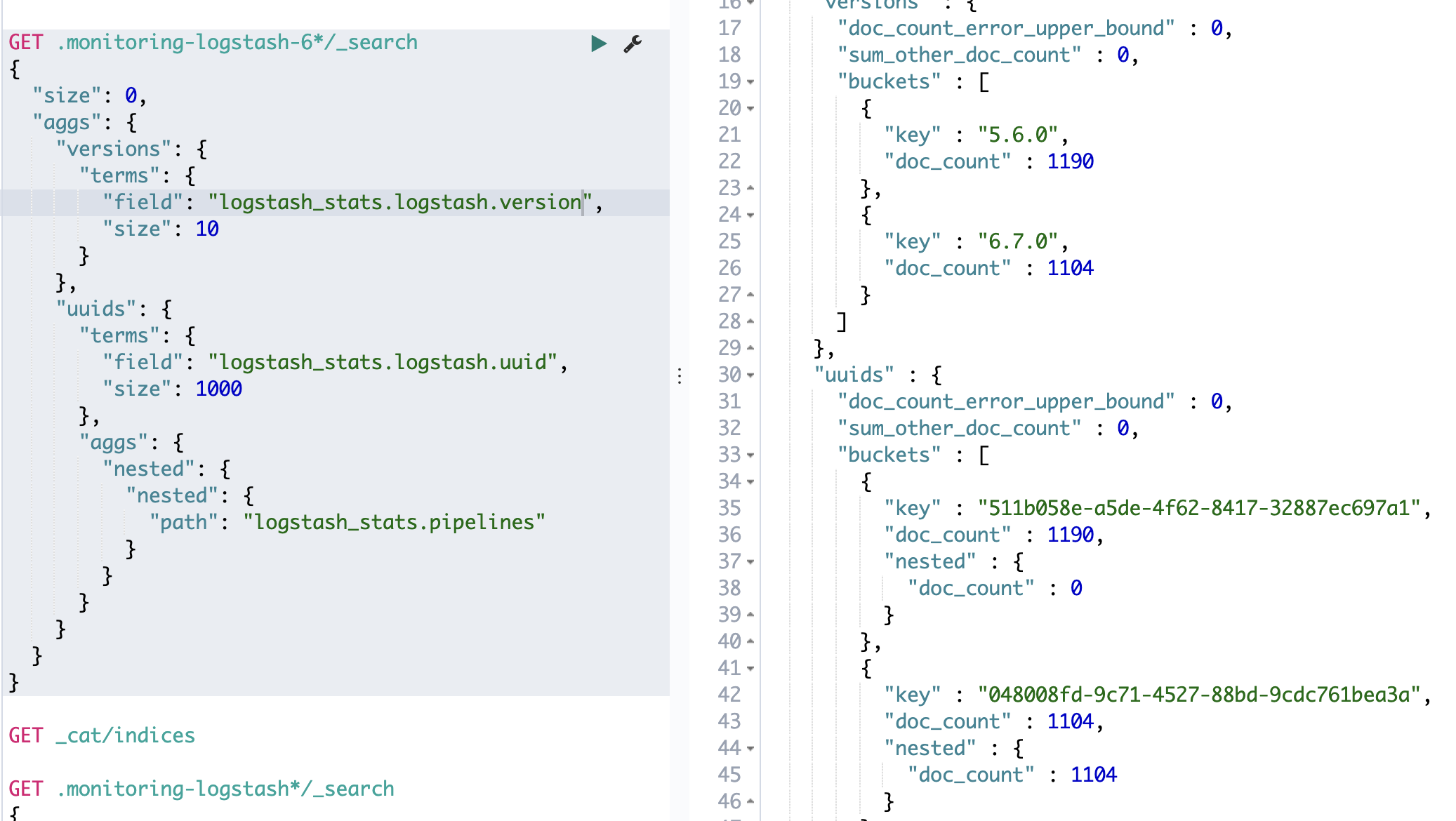Screen dimensions: 1456x821
Task: Click the GET .monitoring-logstash*/_search request line
Action: coord(201,789)
